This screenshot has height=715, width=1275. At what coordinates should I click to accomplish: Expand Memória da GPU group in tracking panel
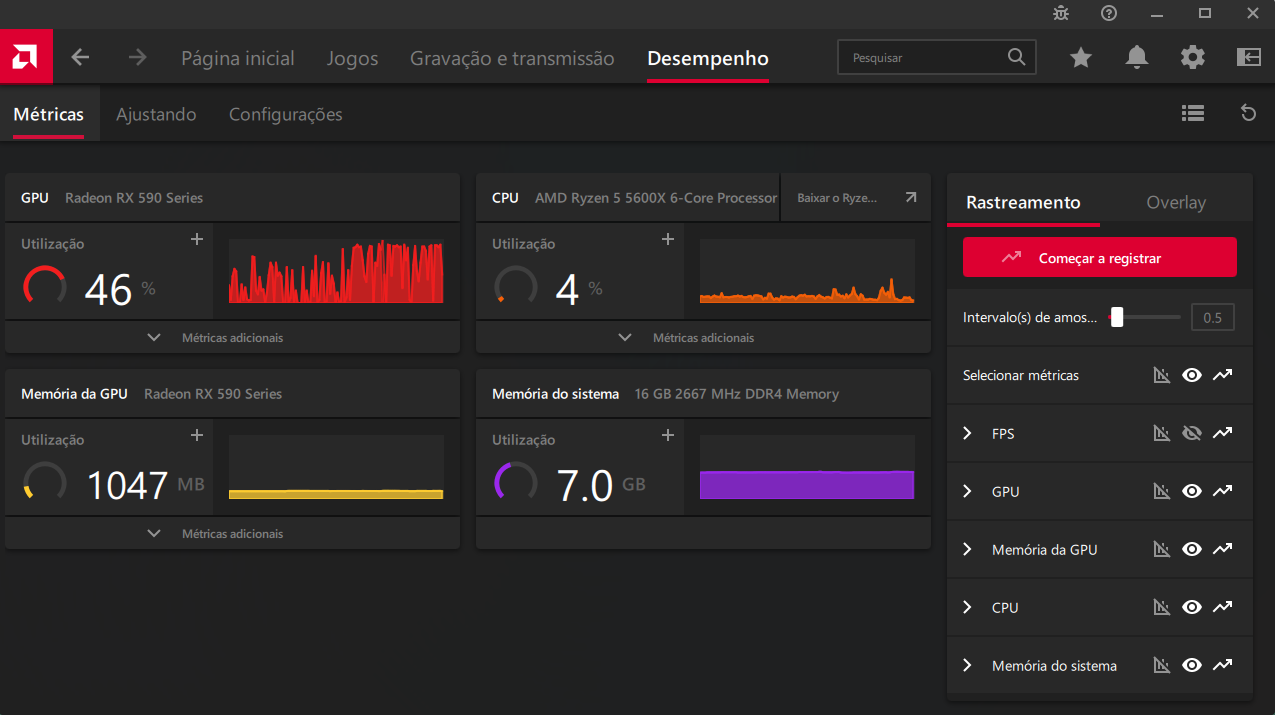click(x=967, y=550)
